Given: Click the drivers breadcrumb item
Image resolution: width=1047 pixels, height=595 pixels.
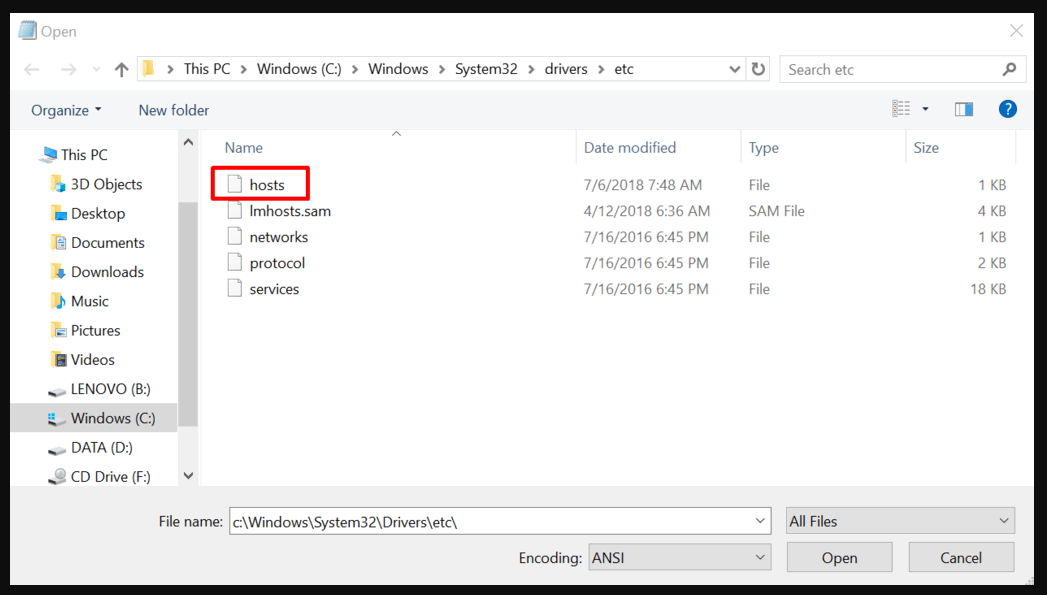Looking at the screenshot, I should (x=565, y=68).
